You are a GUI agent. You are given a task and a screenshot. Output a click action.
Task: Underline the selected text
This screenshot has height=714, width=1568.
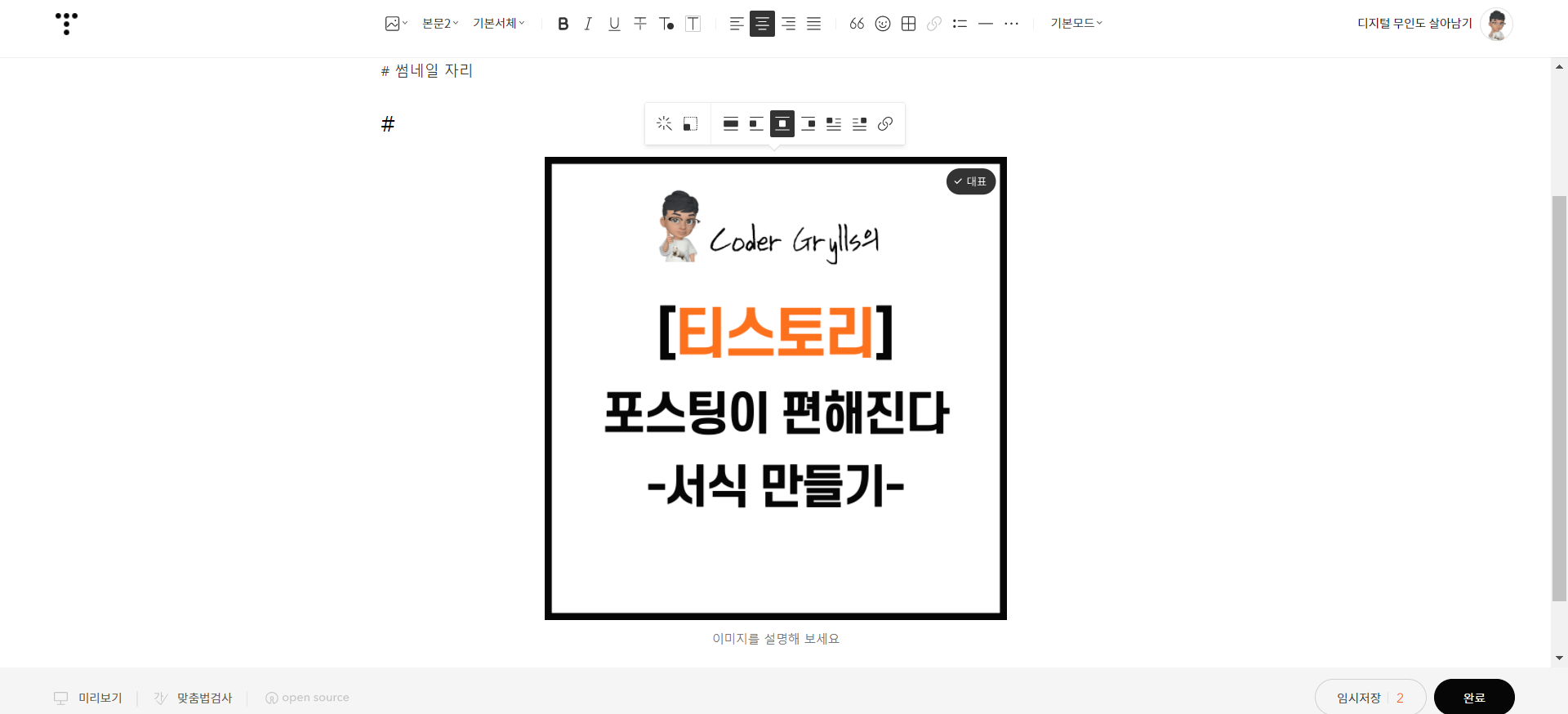pyautogui.click(x=614, y=24)
